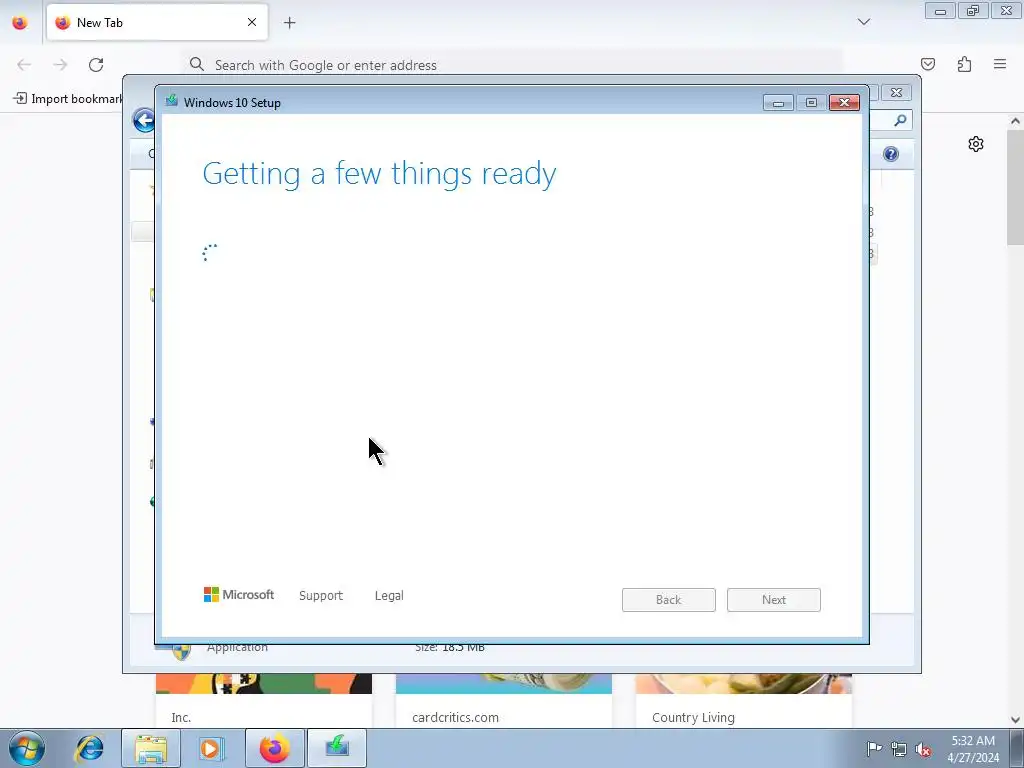Click the Firefox reload button
1024x768 pixels.
pyautogui.click(x=96, y=65)
